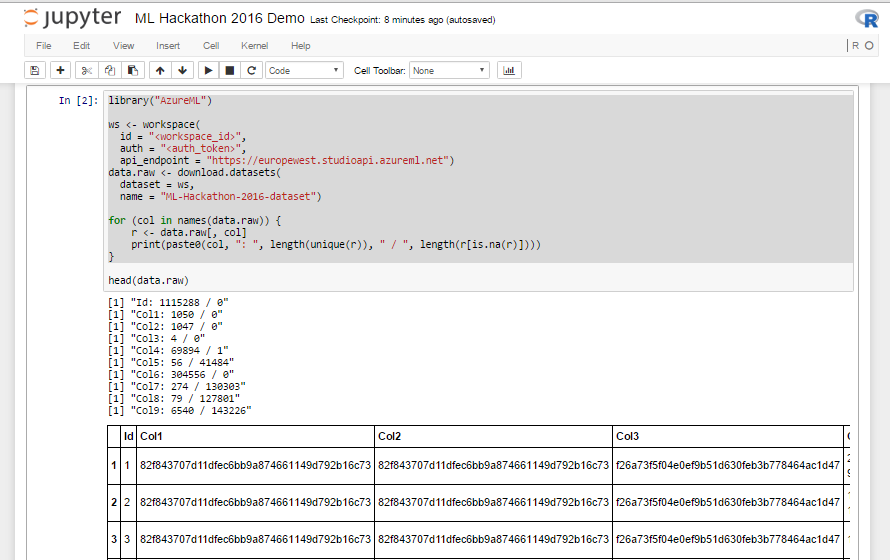The height and width of the screenshot is (560, 890).
Task: Click the "<auth_token>" placeholder string
Action: point(200,149)
